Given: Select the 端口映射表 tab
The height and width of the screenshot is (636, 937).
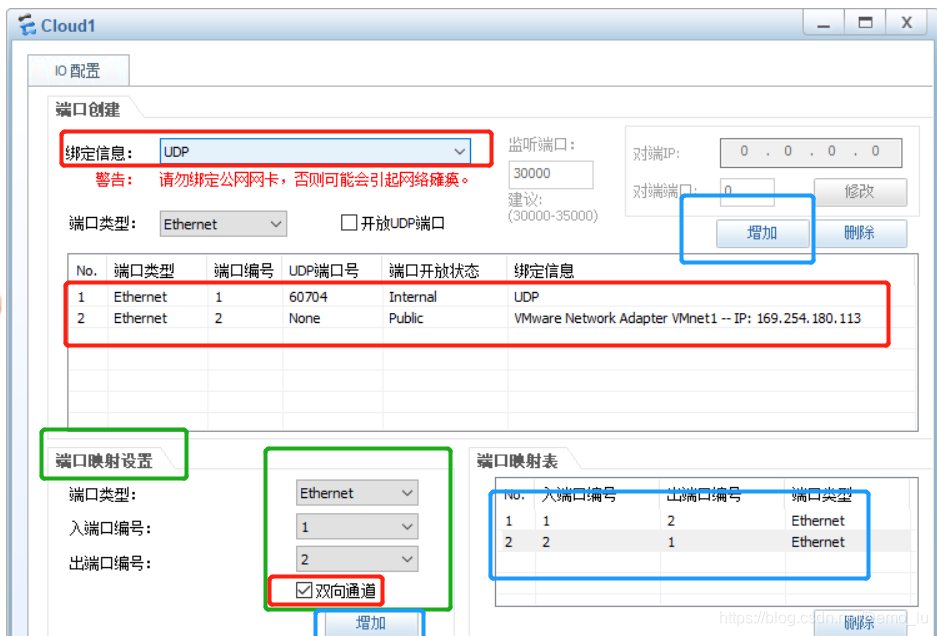Looking at the screenshot, I should (518, 461).
